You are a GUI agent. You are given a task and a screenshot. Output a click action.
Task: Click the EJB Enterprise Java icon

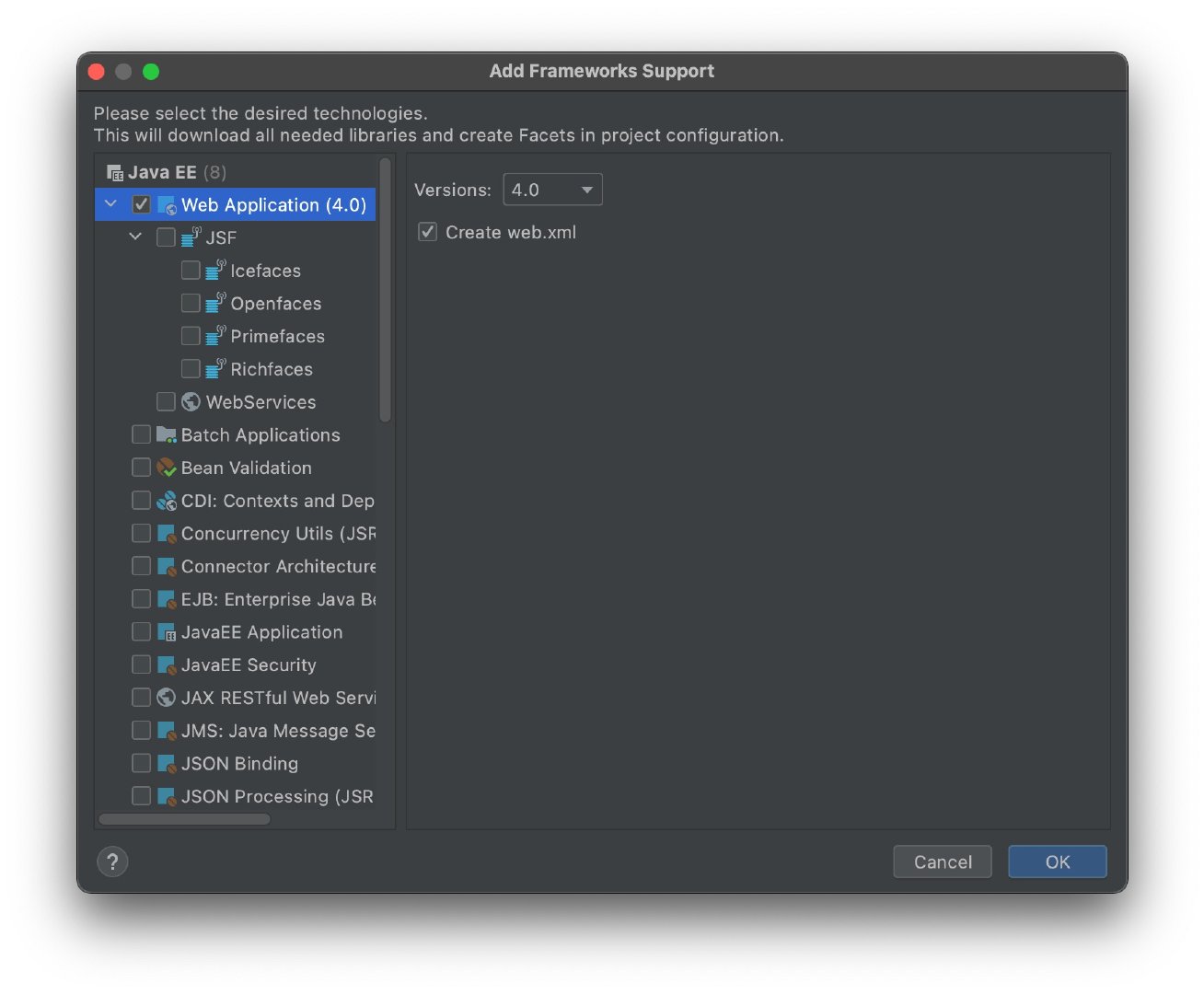point(167,599)
